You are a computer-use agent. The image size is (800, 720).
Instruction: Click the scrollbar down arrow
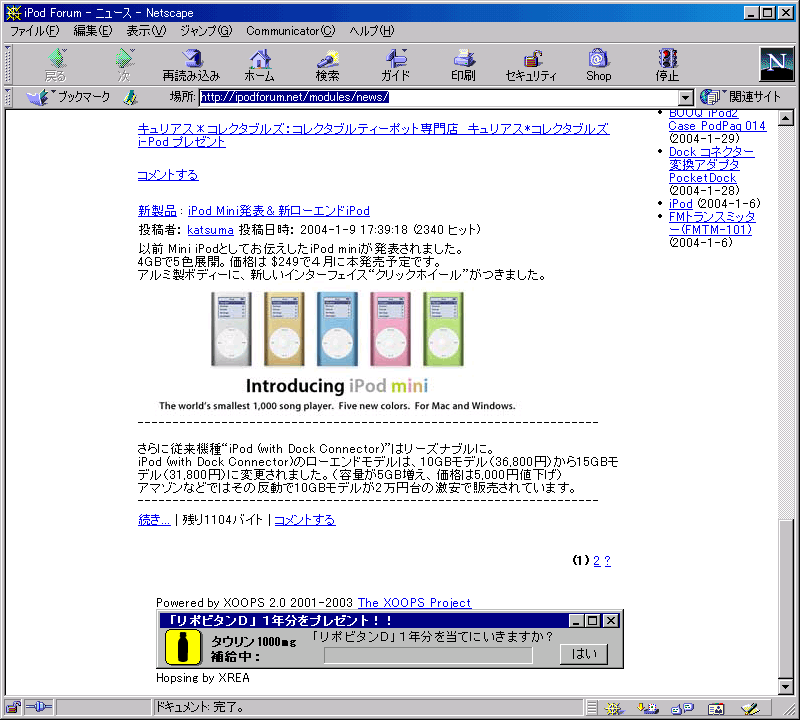pos(786,687)
